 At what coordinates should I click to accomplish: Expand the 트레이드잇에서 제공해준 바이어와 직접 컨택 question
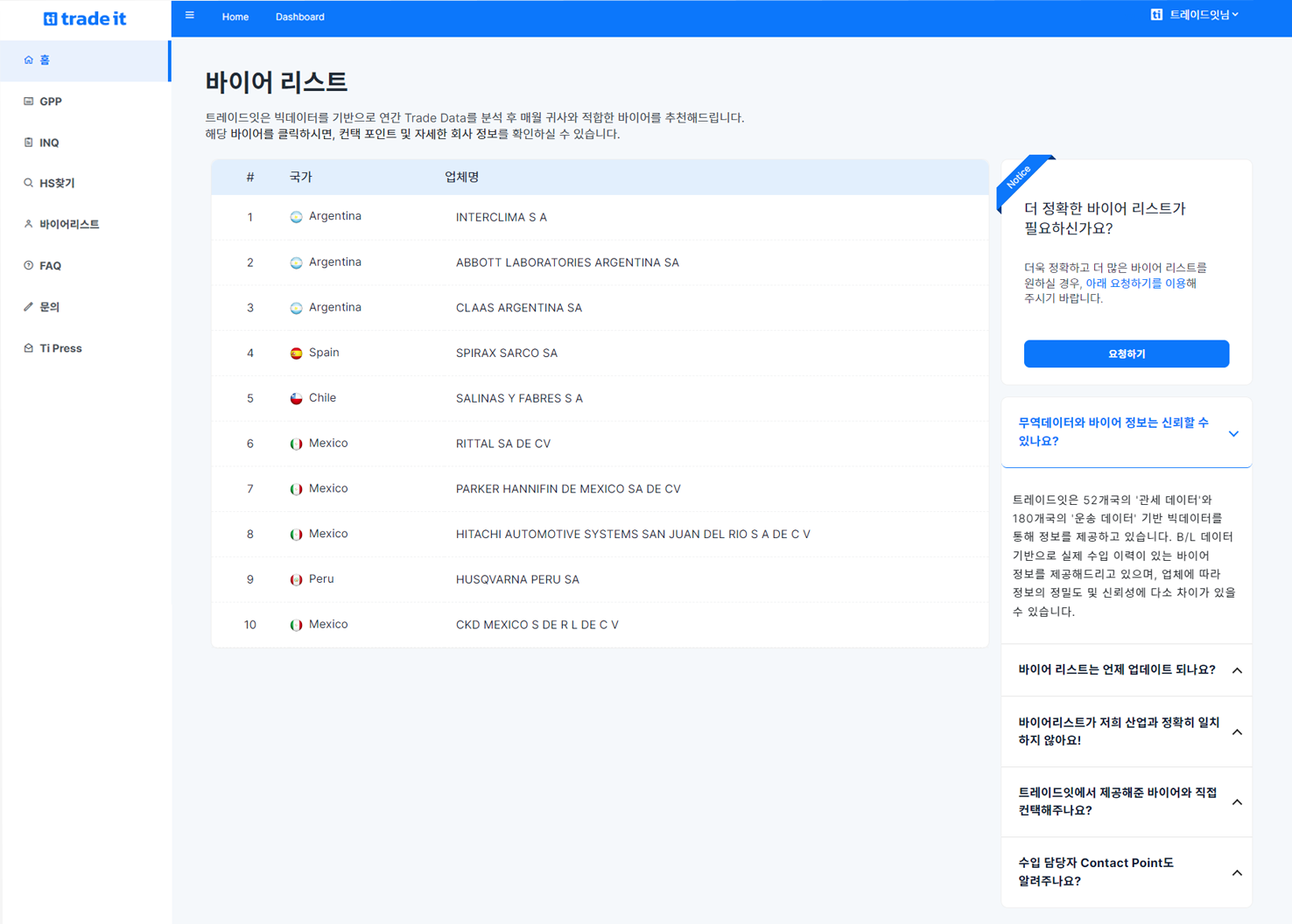[1126, 801]
